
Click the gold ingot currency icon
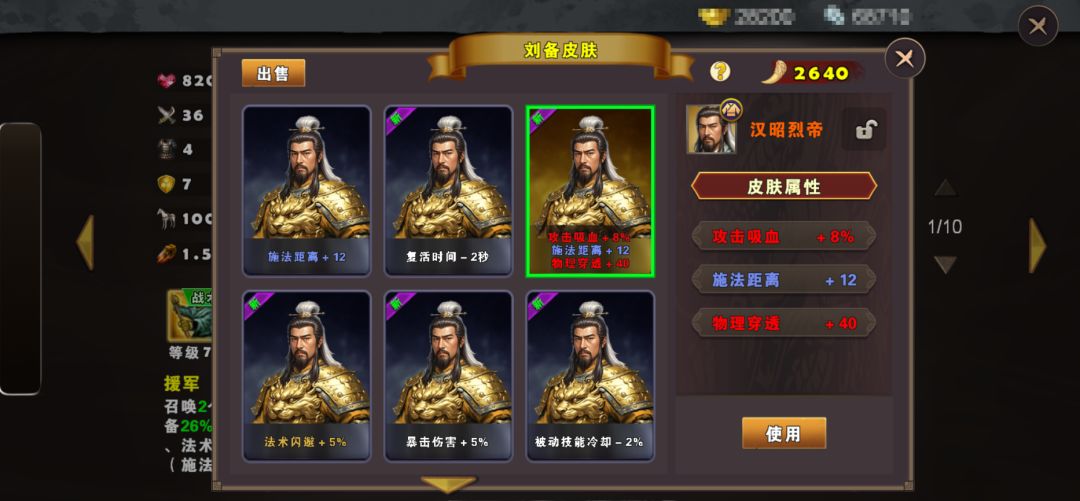tap(714, 17)
